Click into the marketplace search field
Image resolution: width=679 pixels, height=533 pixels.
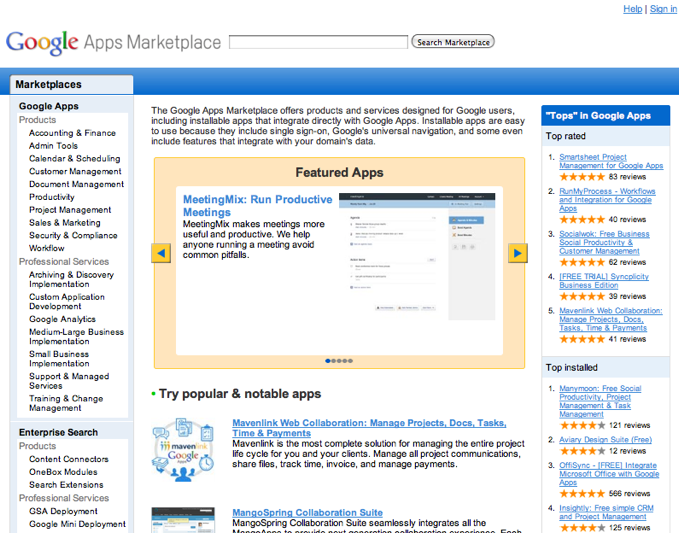[318, 42]
